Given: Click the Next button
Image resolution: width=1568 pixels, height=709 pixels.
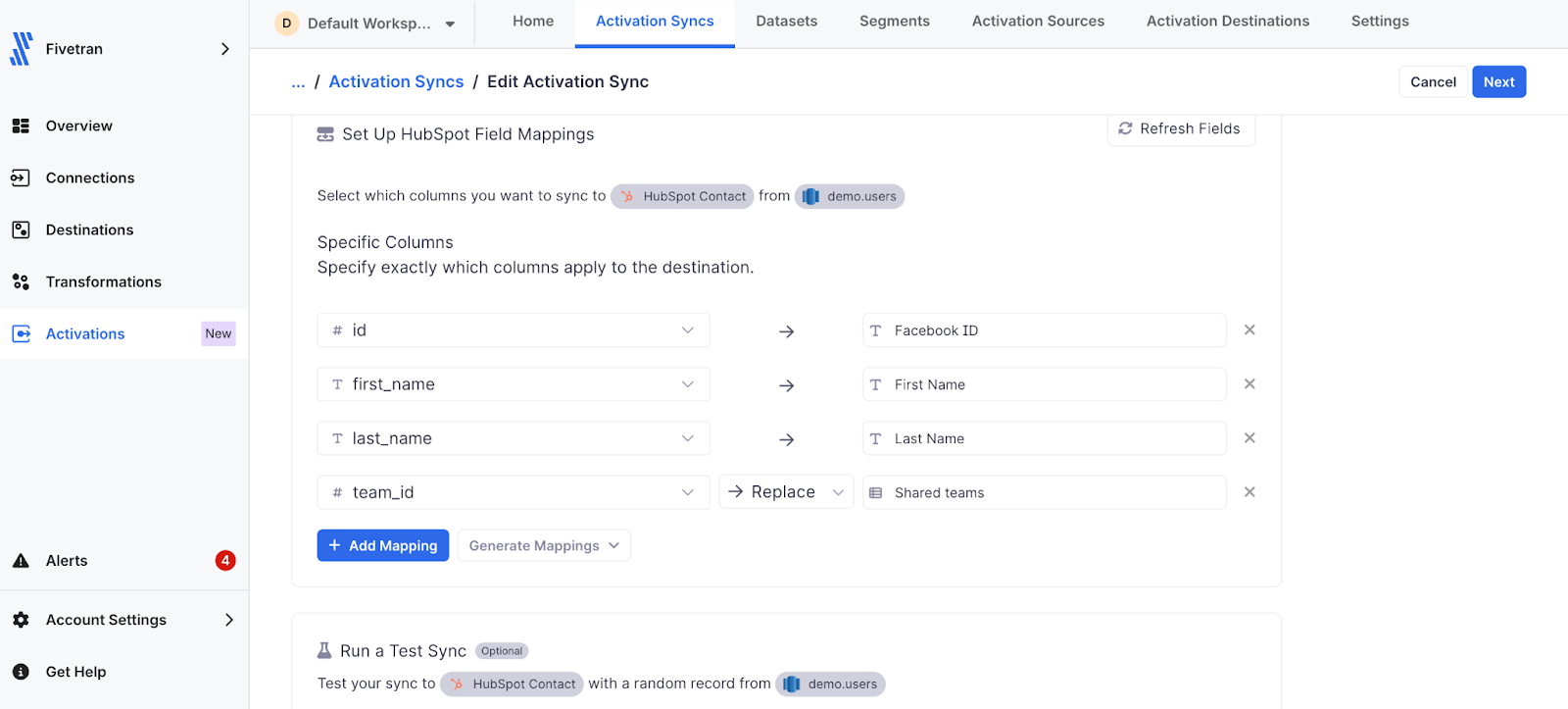Looking at the screenshot, I should 1498,82.
